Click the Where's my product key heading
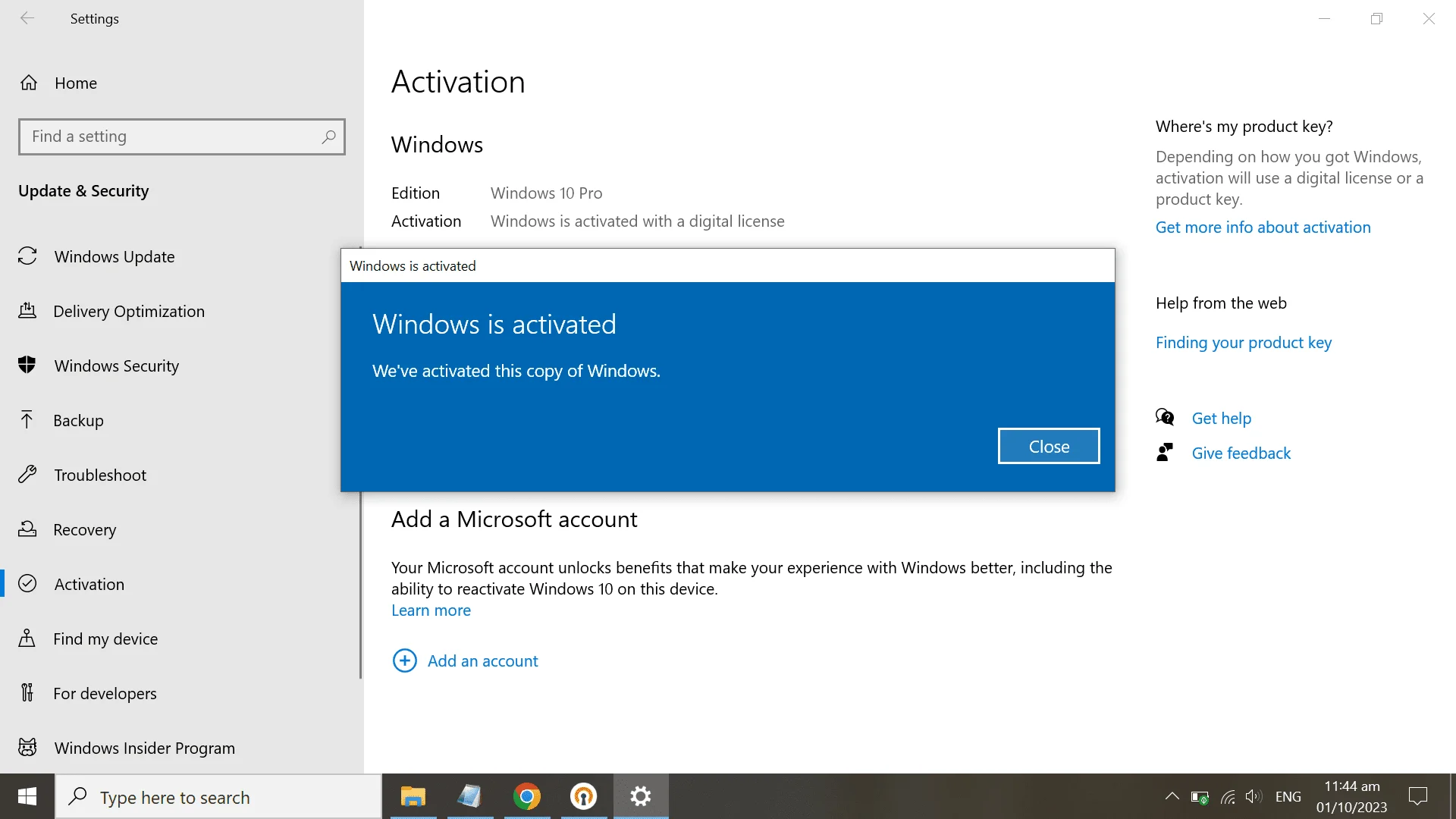 (x=1244, y=126)
